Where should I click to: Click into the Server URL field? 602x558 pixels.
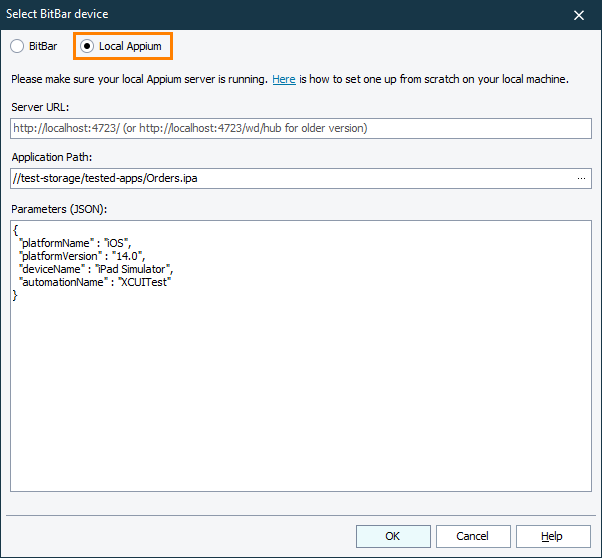(300, 128)
